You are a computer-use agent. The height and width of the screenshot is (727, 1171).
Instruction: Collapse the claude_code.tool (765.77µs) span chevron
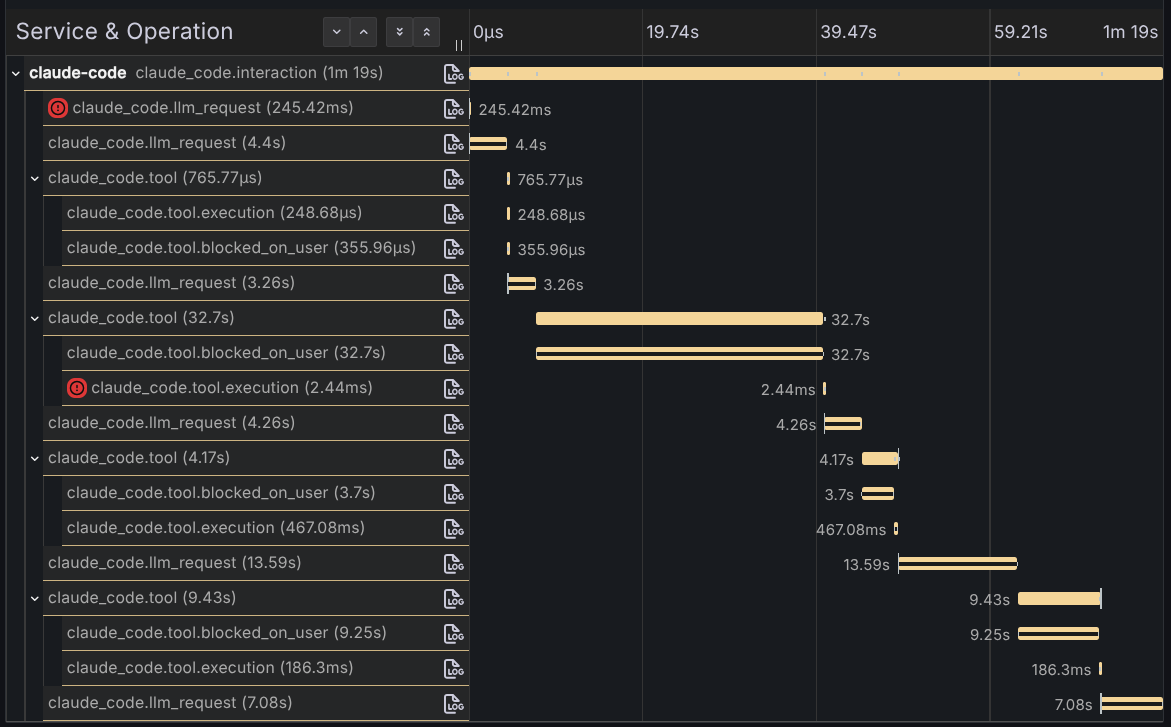35,178
